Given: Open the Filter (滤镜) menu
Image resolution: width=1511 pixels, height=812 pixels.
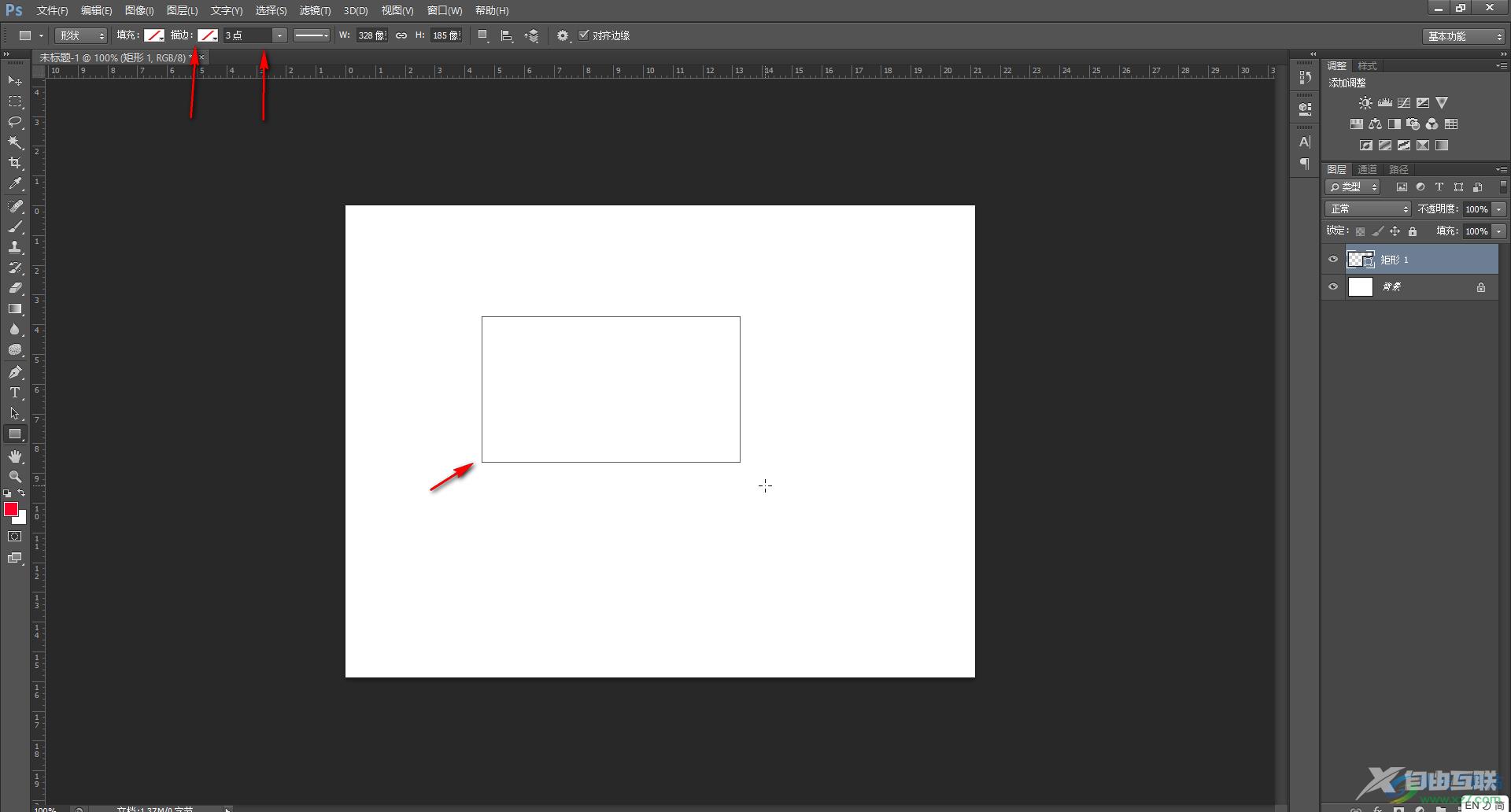Looking at the screenshot, I should point(315,10).
